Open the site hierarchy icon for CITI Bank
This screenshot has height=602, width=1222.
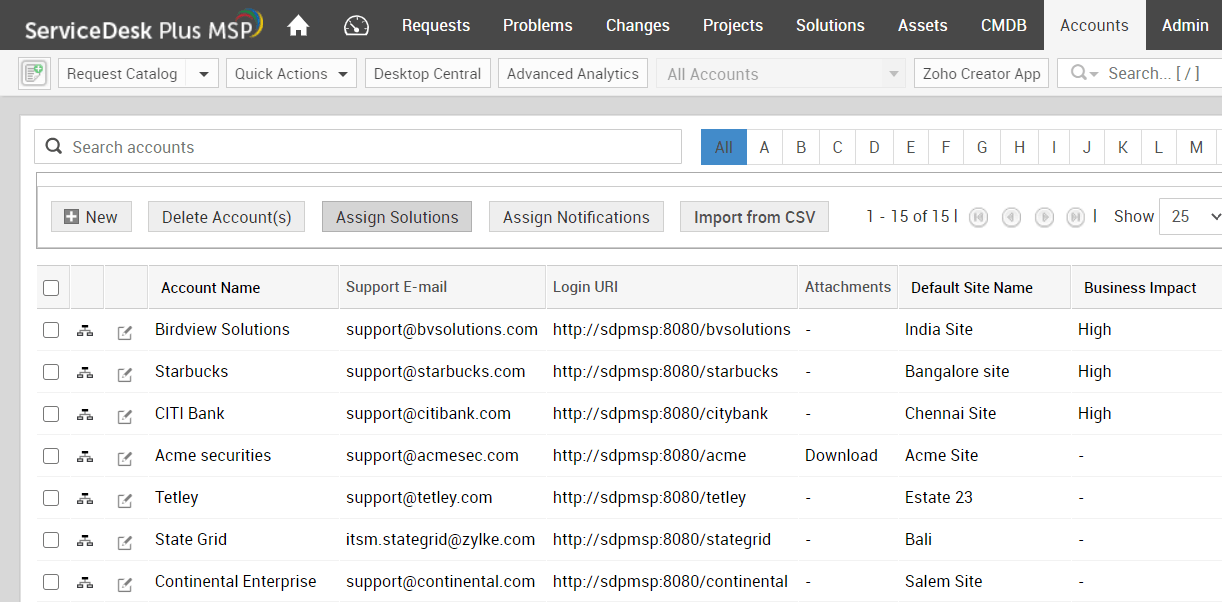[85, 415]
